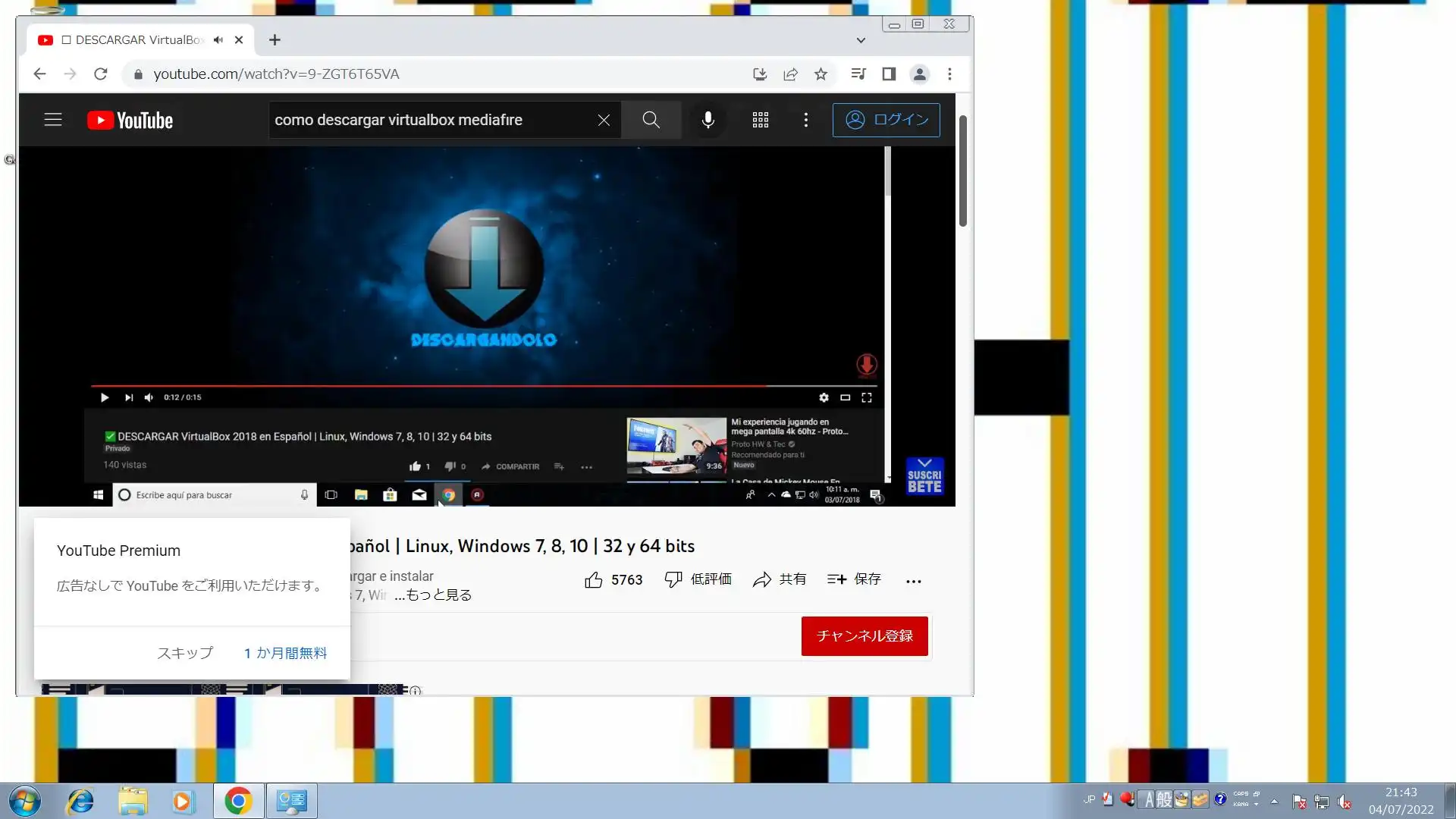The height and width of the screenshot is (819, 1456).
Task: Clear the search box with X
Action: [x=604, y=120]
